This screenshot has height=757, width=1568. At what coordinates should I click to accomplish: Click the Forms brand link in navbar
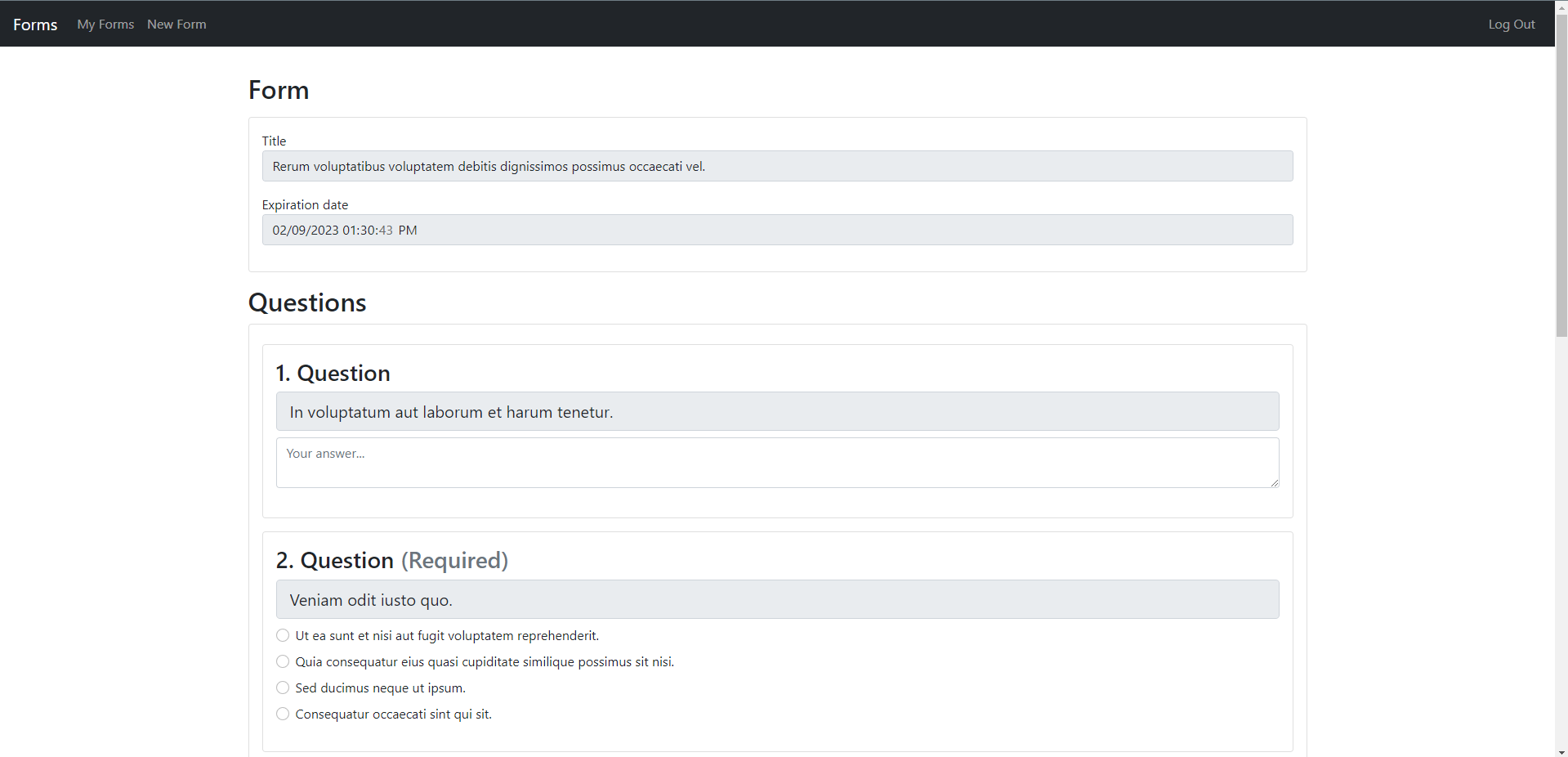(35, 24)
